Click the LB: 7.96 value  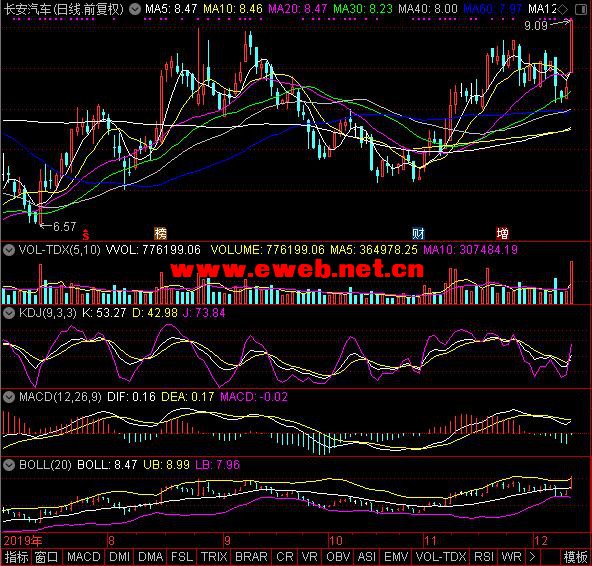(x=217, y=465)
